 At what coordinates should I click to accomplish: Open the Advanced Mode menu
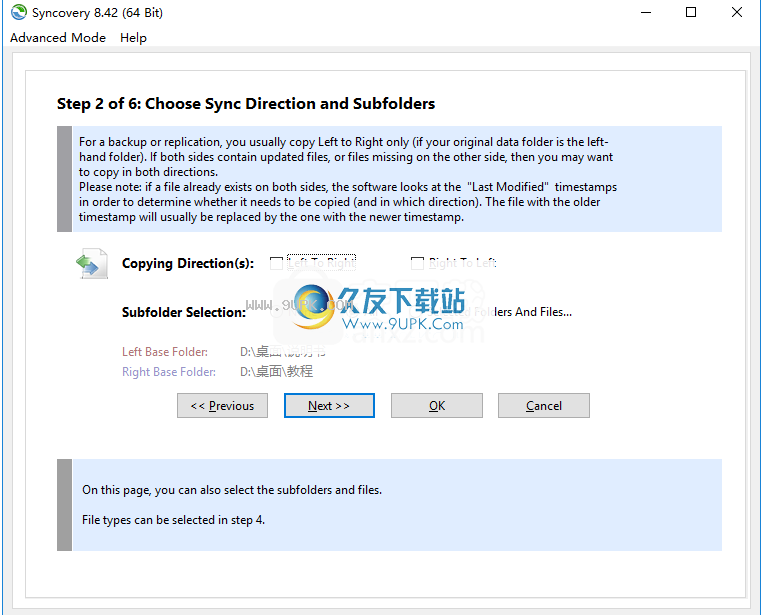pyautogui.click(x=58, y=38)
